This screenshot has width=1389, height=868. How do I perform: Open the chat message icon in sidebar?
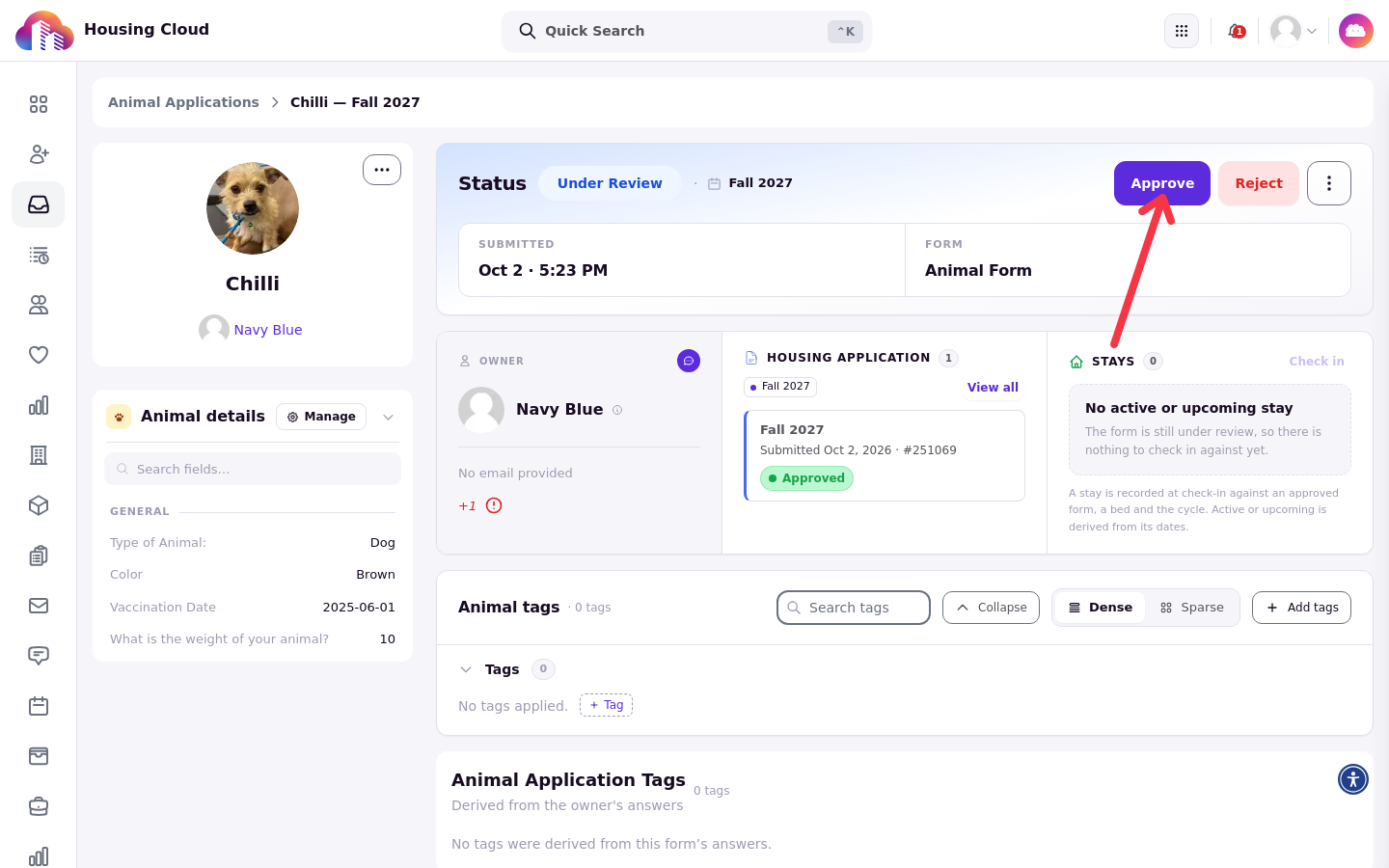[39, 656]
